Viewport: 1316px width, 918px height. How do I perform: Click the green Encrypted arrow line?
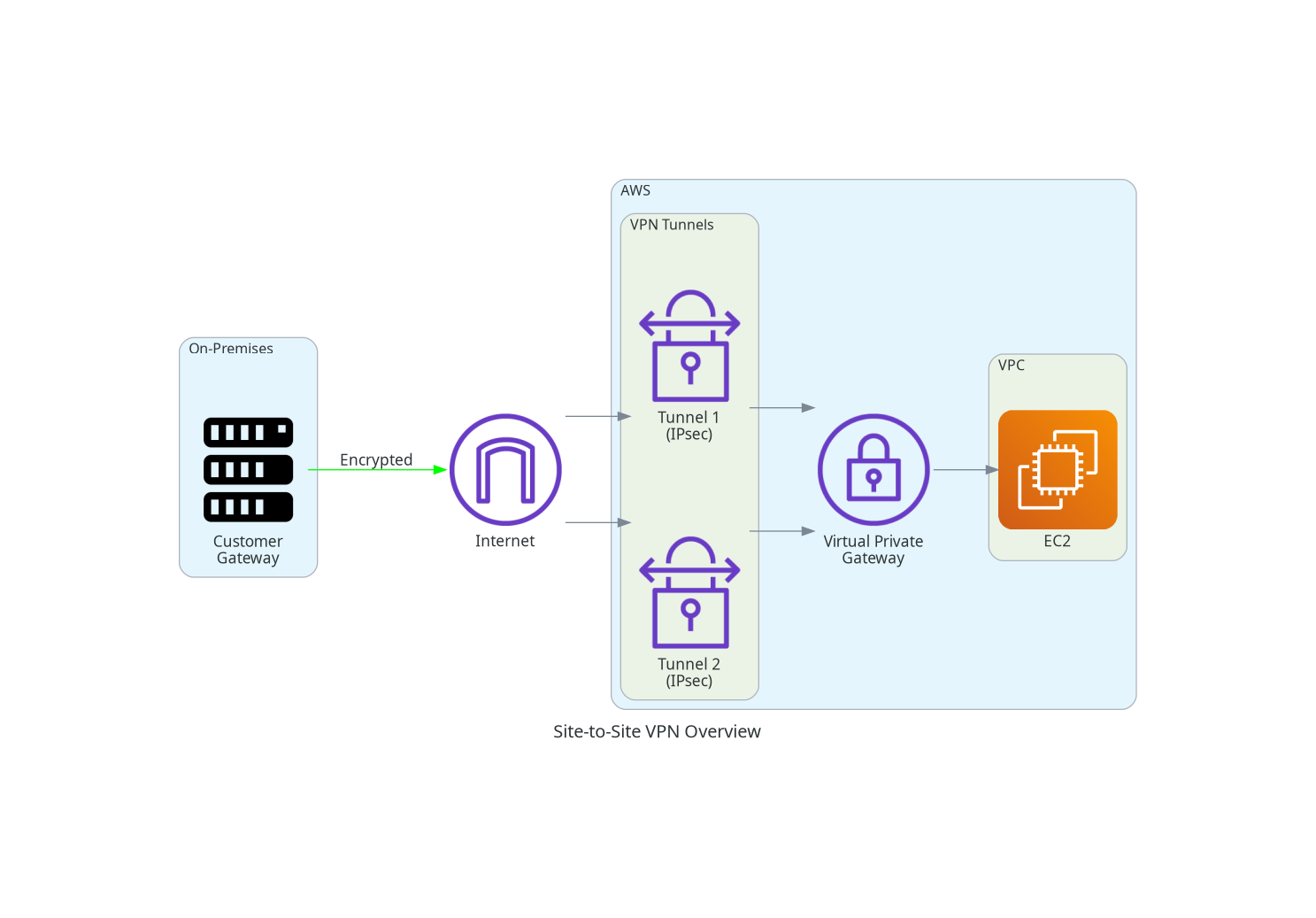point(378,470)
